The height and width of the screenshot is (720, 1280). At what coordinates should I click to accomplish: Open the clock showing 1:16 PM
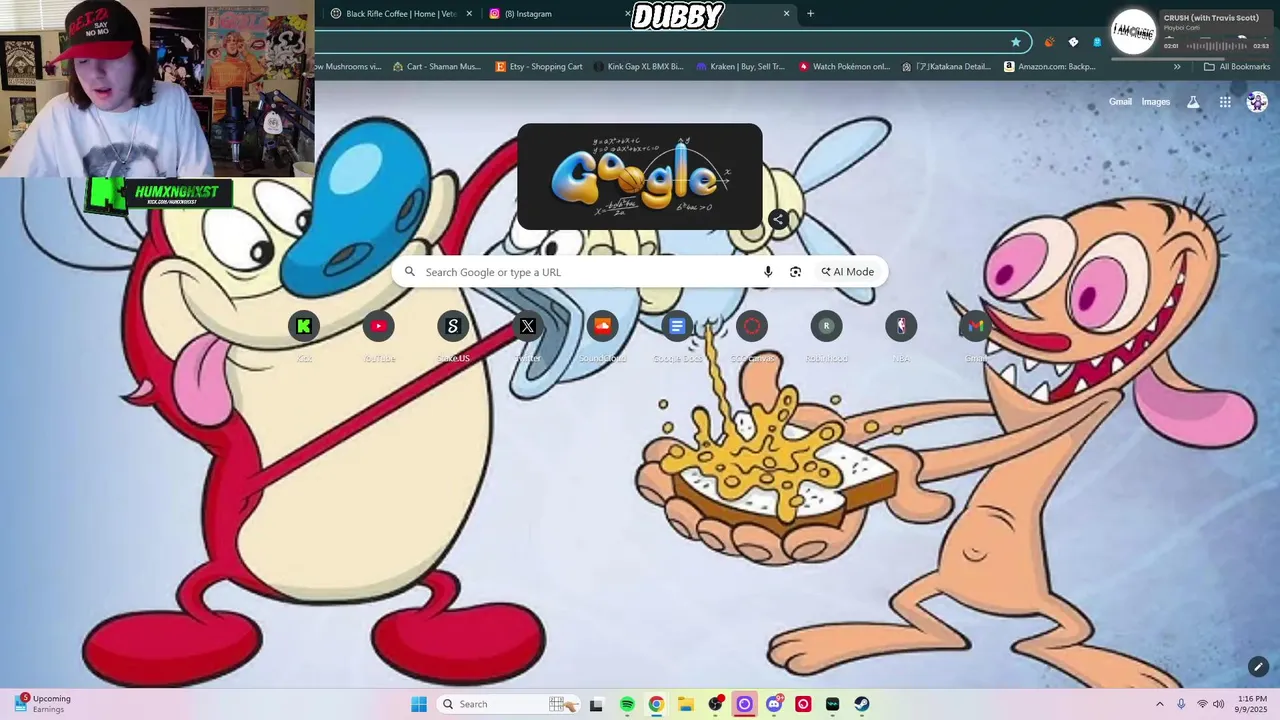point(1252,704)
